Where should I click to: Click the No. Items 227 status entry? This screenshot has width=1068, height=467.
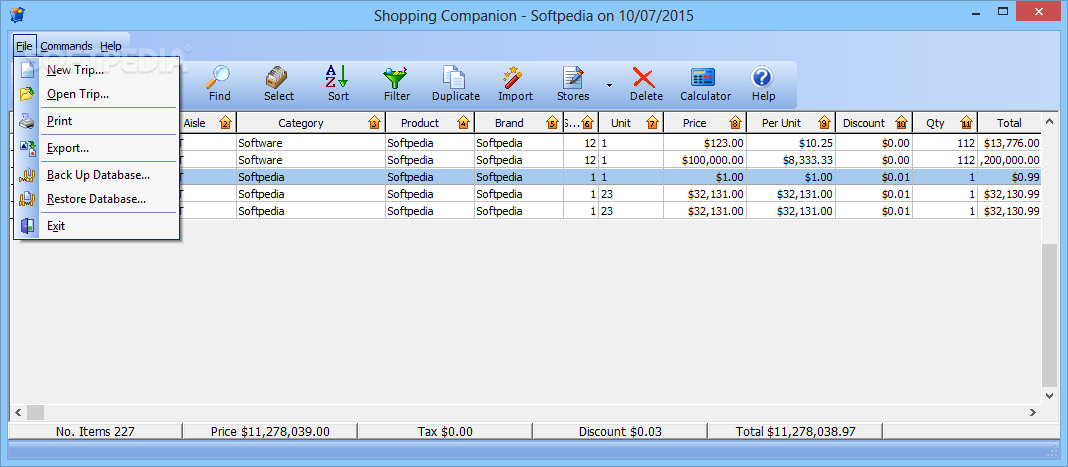[x=95, y=432]
